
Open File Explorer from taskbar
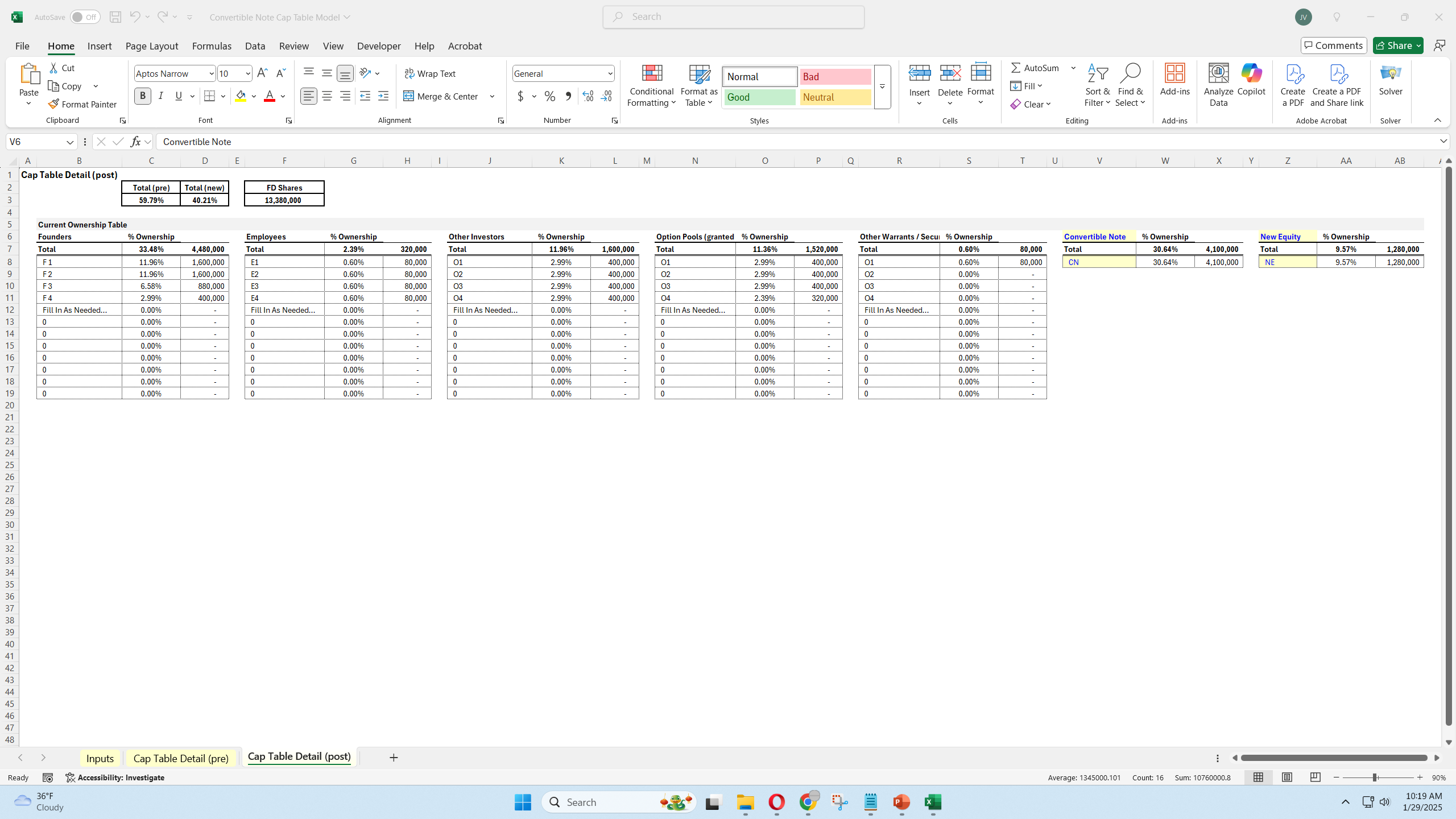(745, 803)
